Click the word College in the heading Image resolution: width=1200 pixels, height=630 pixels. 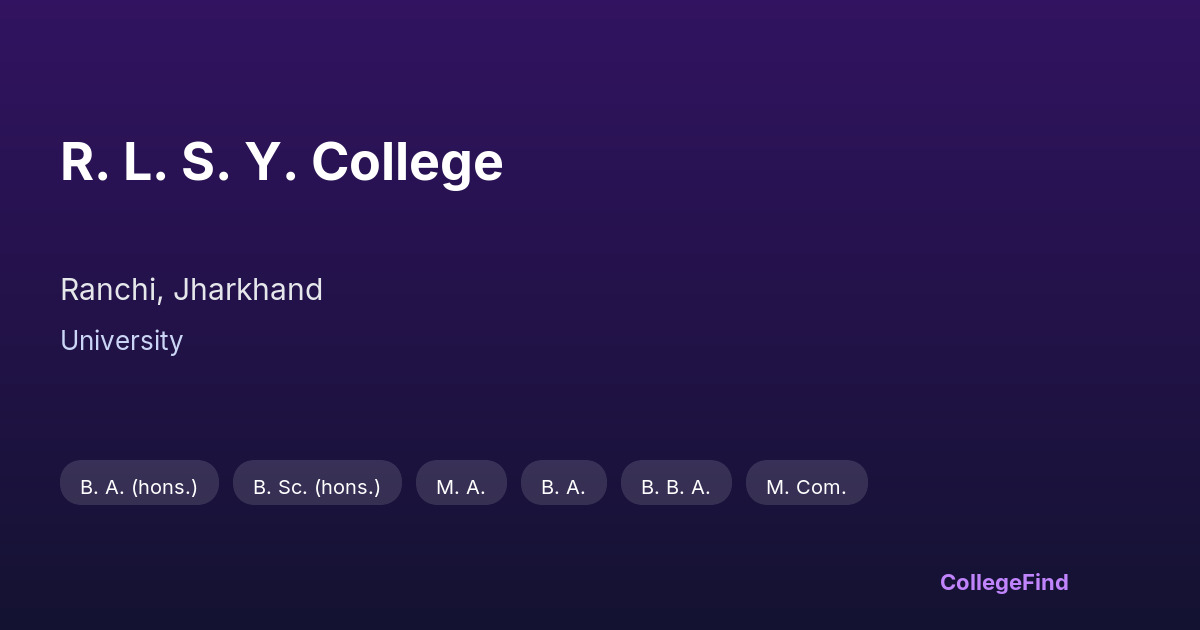pos(407,162)
